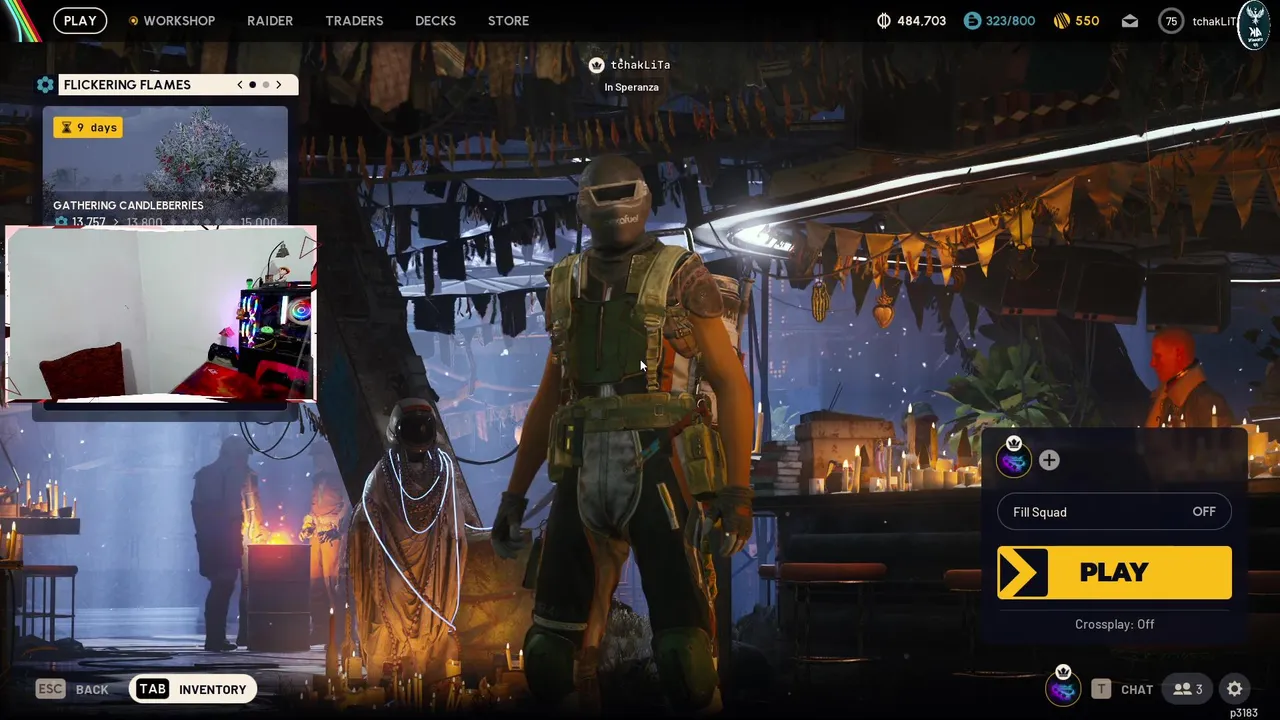Toggle the Crossplay: Off option
The image size is (1280, 720).
pos(1114,624)
